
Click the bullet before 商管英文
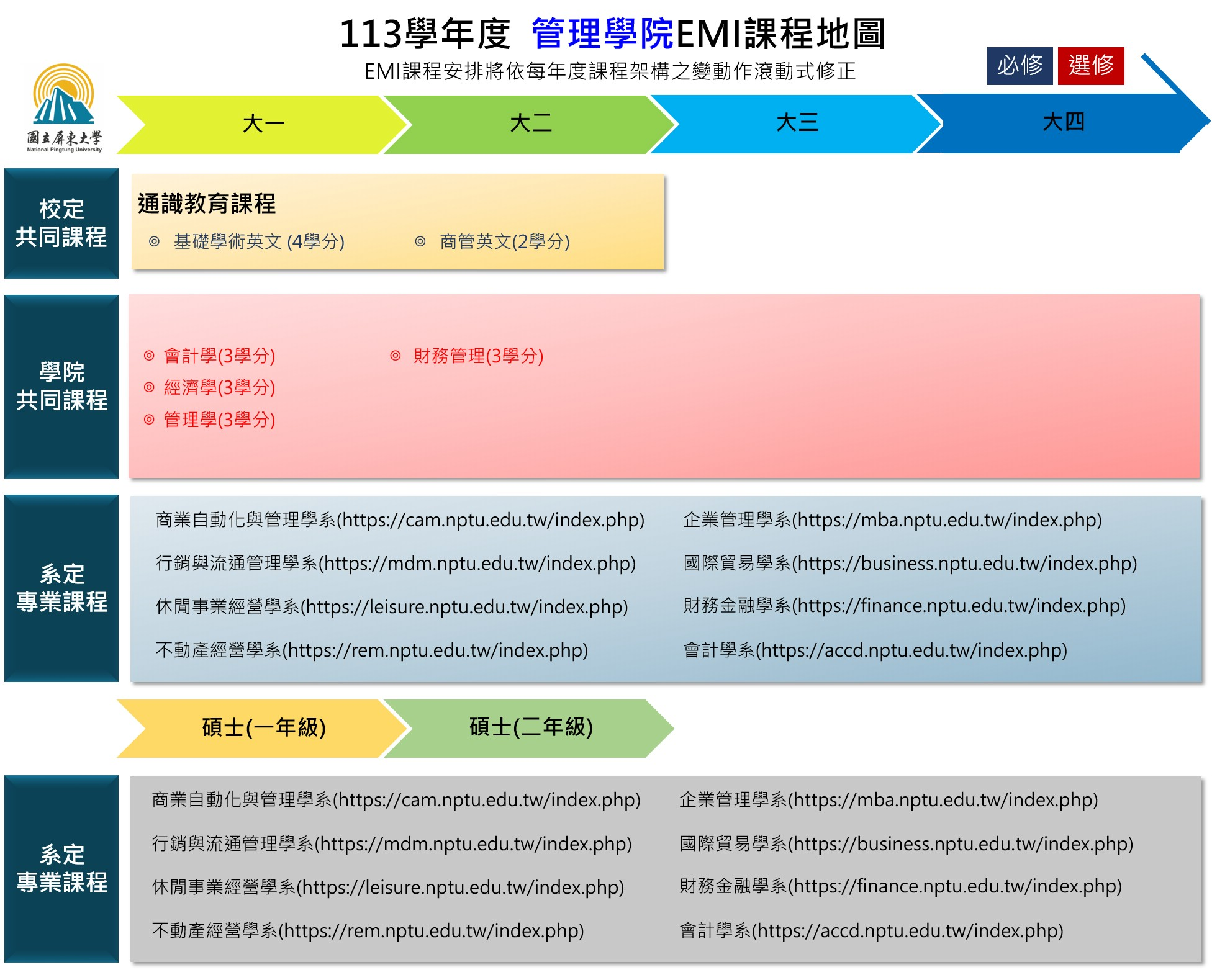(420, 241)
